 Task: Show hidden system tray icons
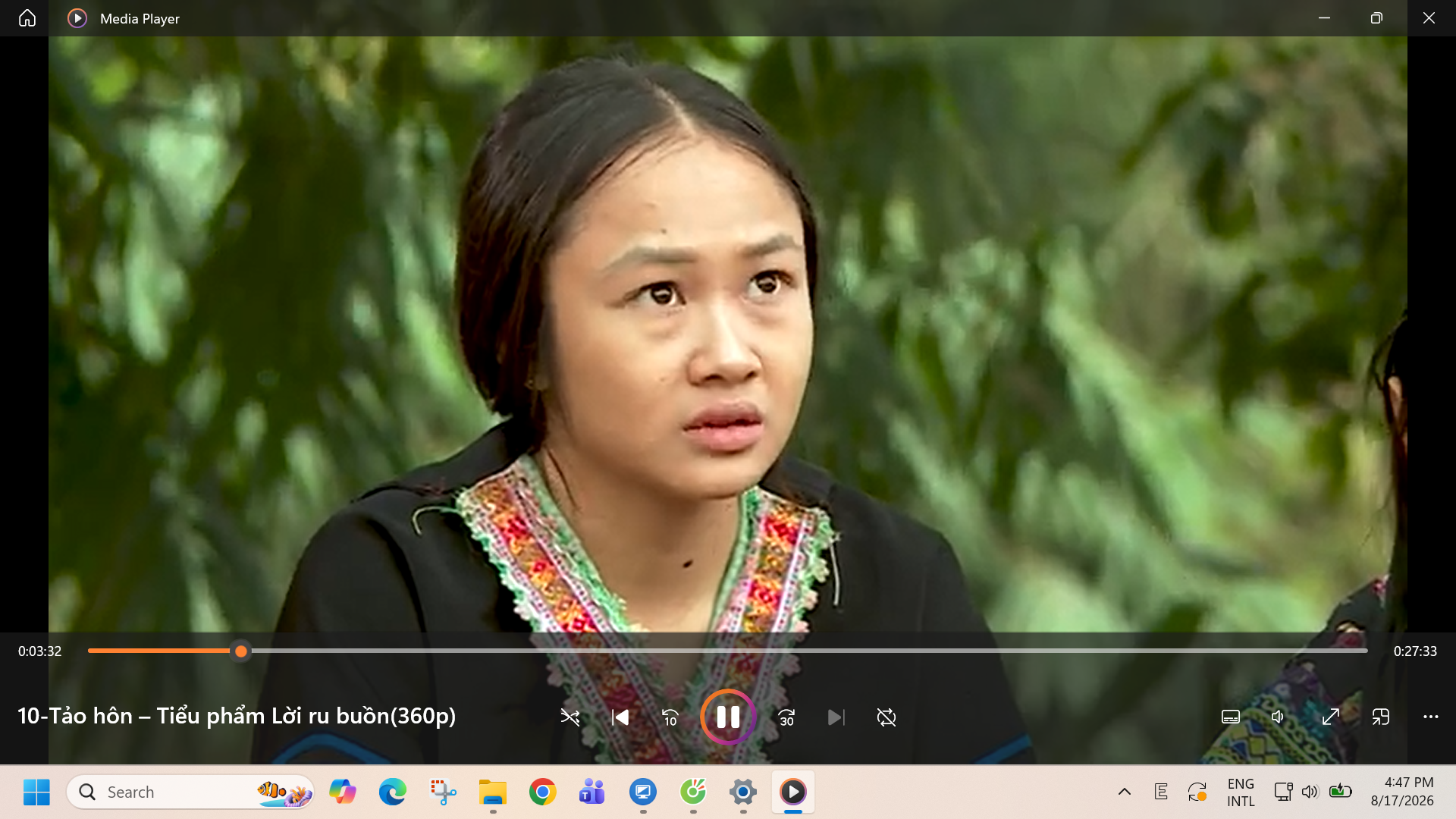[1125, 792]
